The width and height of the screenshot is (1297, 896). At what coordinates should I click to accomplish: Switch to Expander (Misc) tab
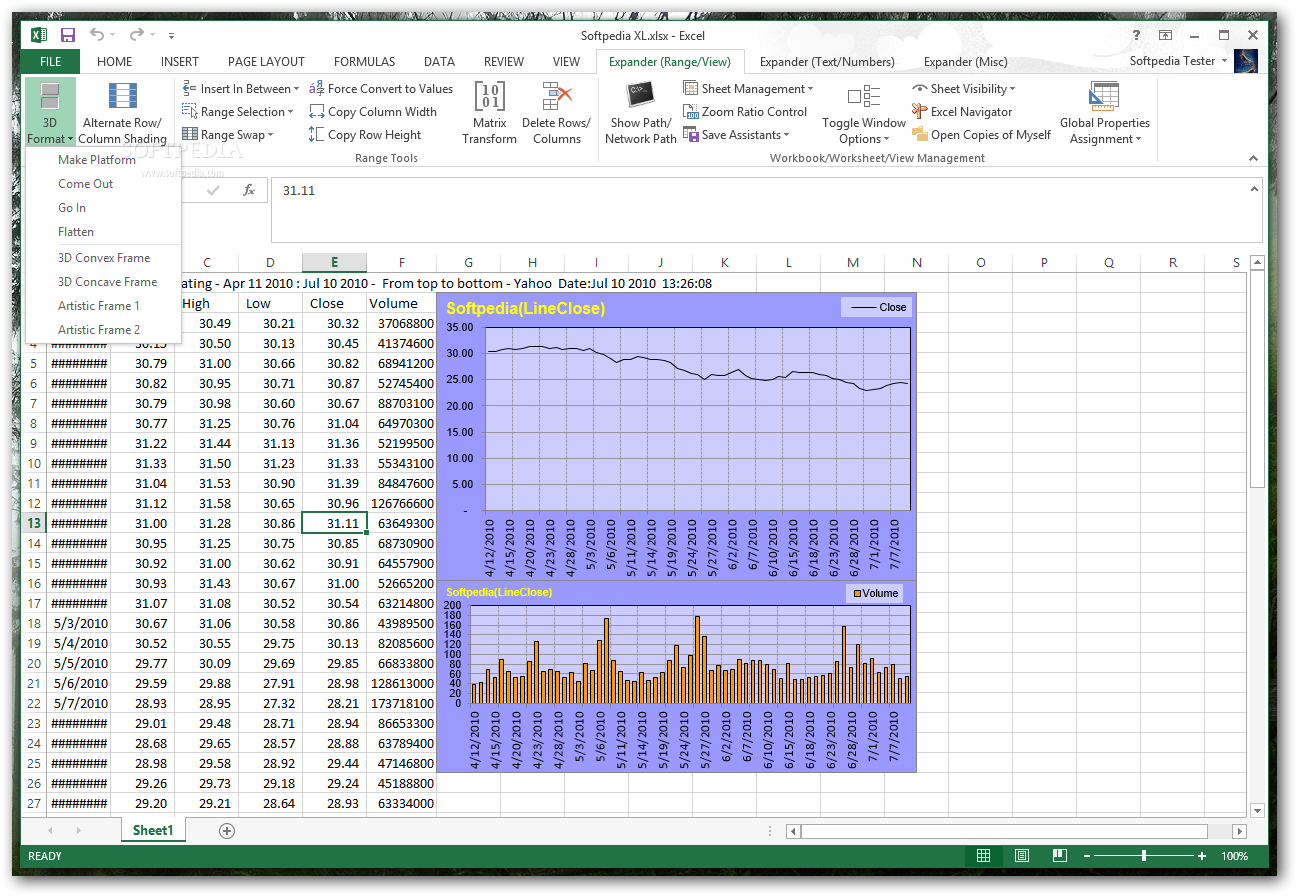[965, 62]
